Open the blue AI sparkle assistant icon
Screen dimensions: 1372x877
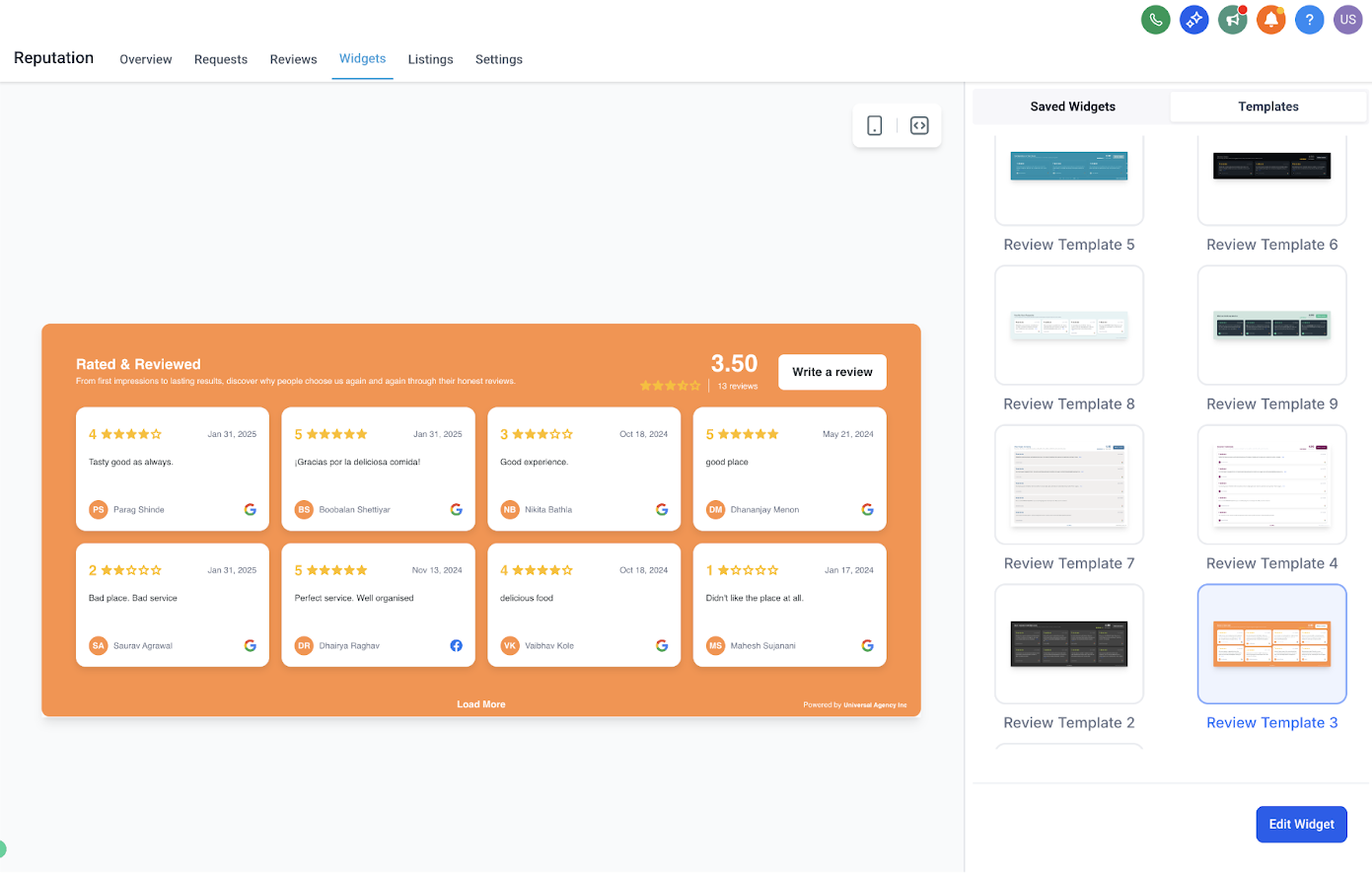(1193, 19)
